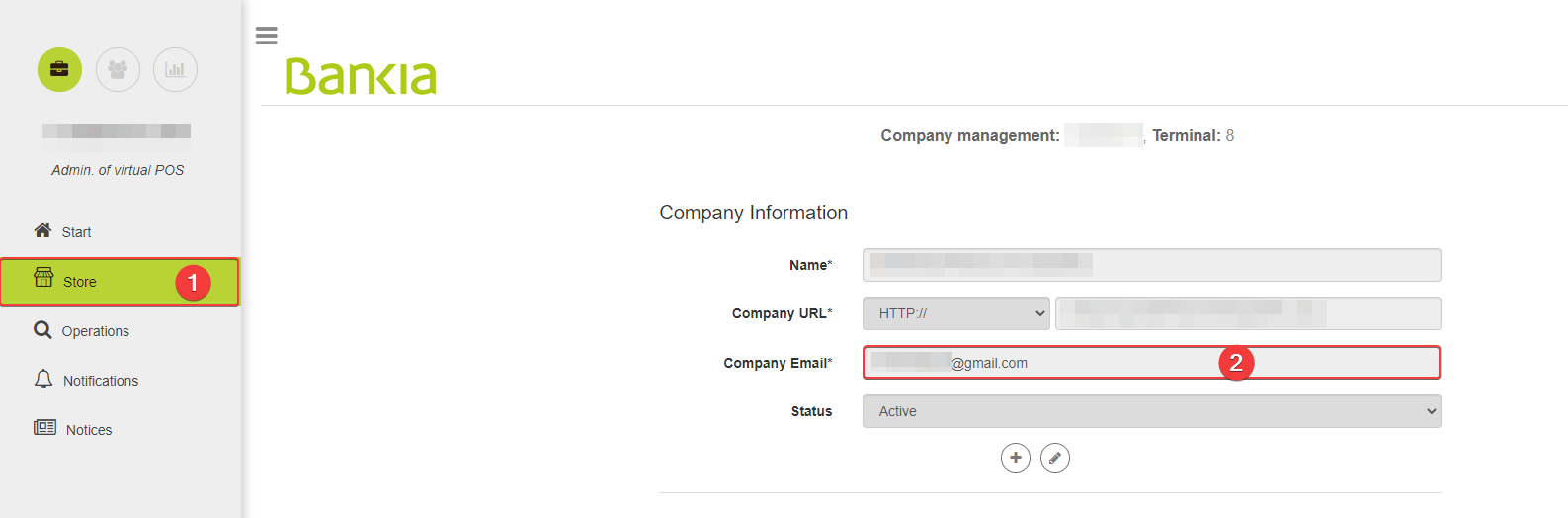Image resolution: width=1568 pixels, height=518 pixels.
Task: Click the storefront icon beside Store
Action: tap(43, 277)
